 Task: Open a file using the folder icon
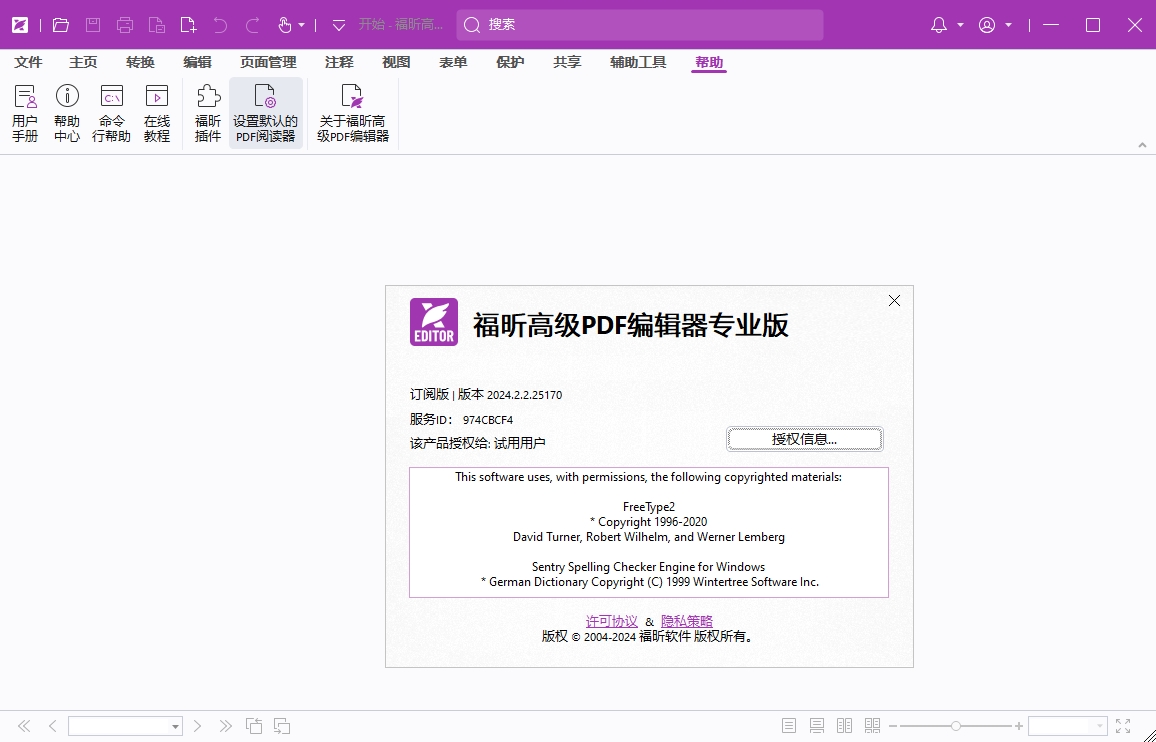[x=61, y=25]
